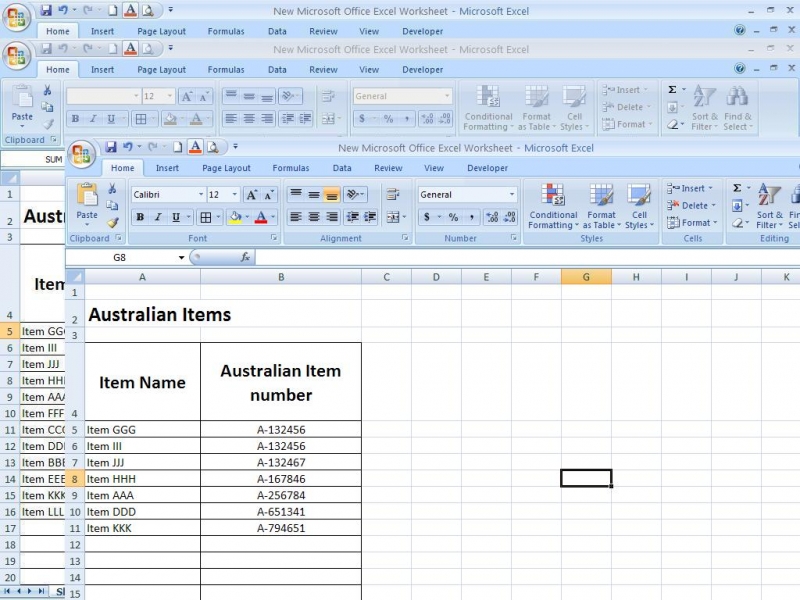Click Format as Table in the active Styles group
The width and height of the screenshot is (800, 600).
pyautogui.click(x=601, y=205)
